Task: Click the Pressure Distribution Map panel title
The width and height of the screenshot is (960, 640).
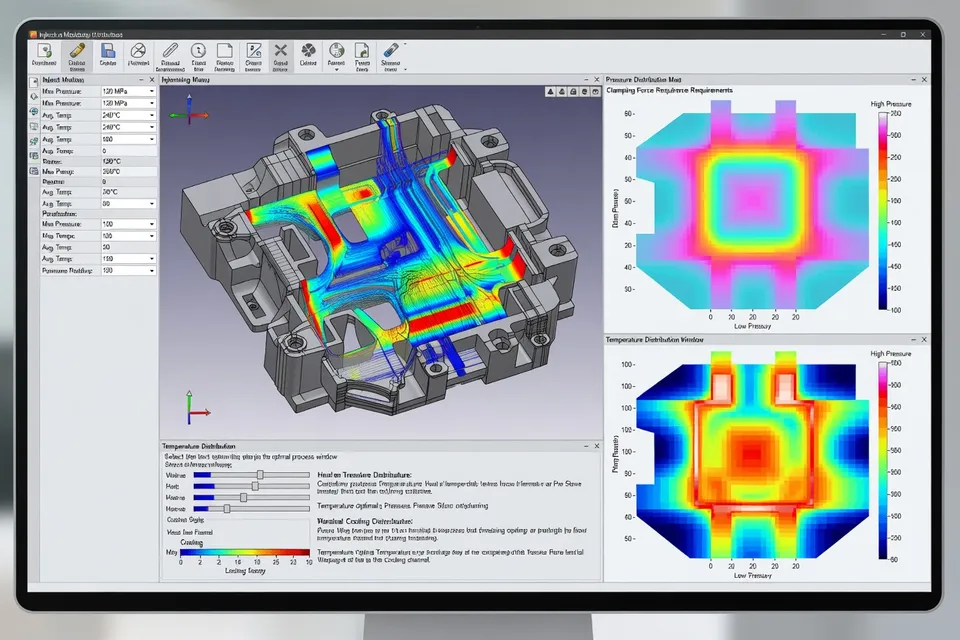Action: 643,80
